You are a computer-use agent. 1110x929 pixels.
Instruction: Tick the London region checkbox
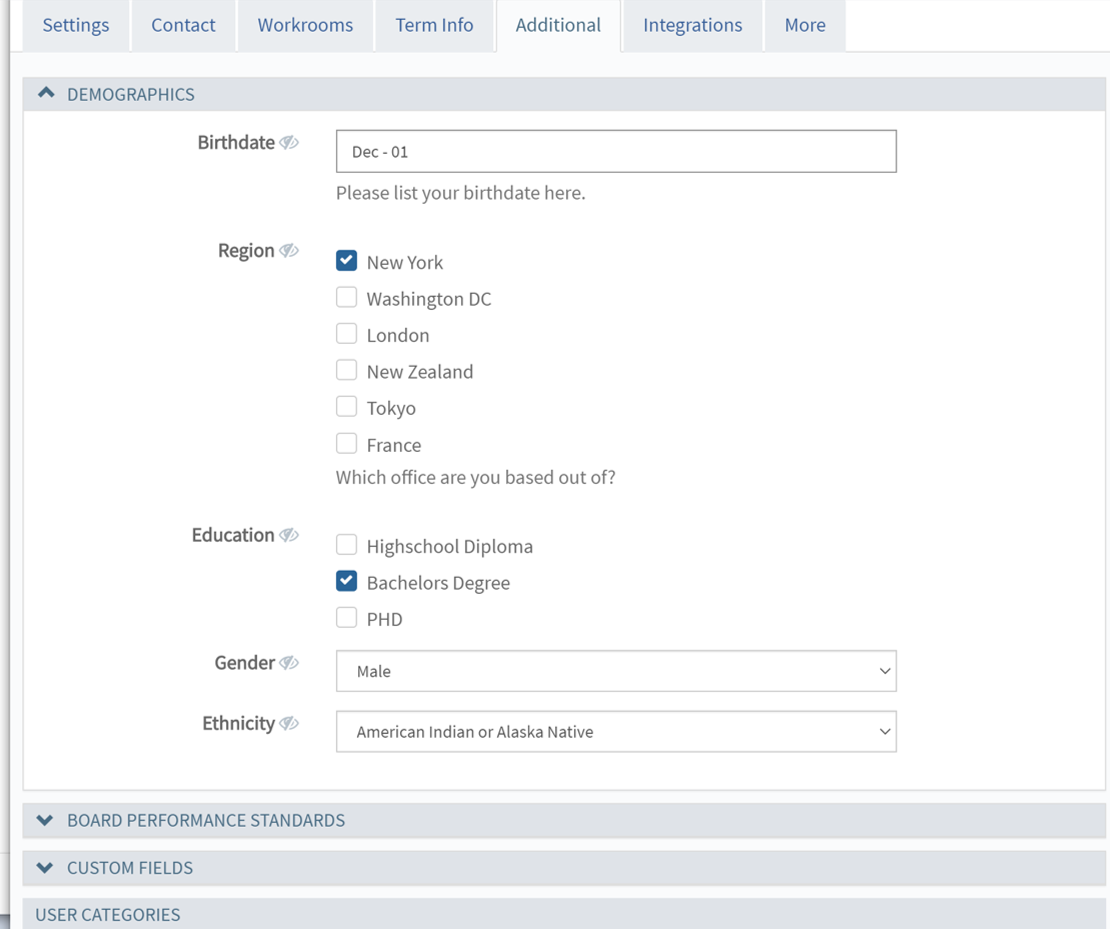[346, 334]
